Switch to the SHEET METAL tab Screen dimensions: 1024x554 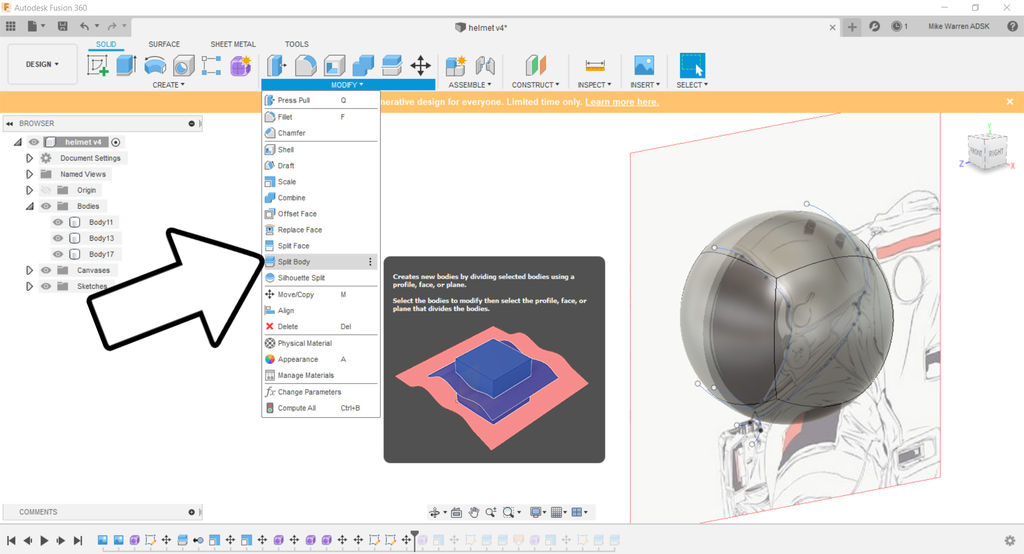233,44
